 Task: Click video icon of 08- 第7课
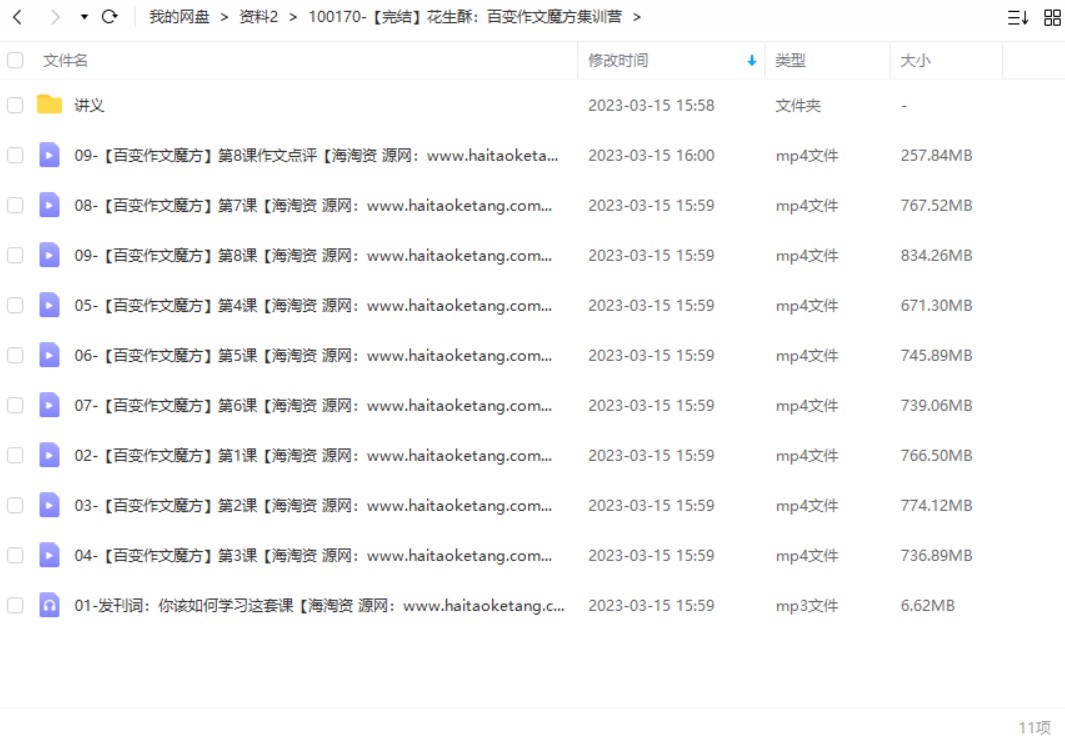49,205
